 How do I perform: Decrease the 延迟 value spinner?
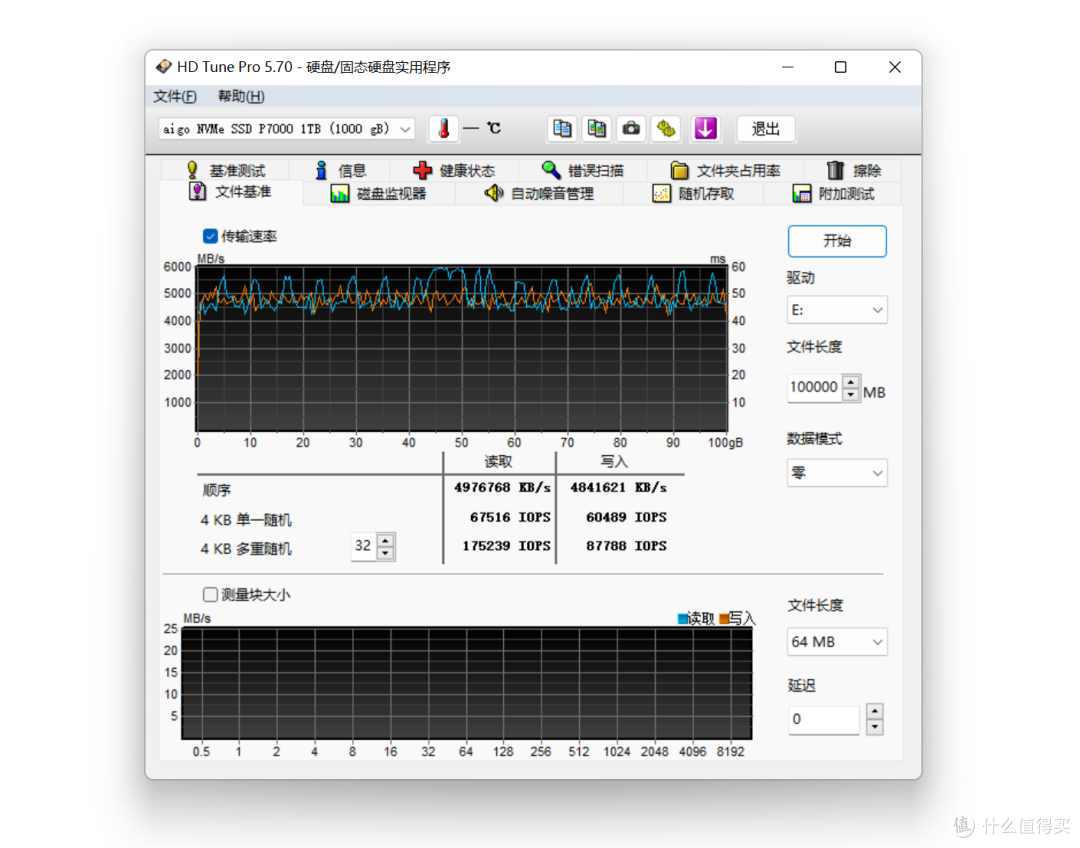[875, 727]
